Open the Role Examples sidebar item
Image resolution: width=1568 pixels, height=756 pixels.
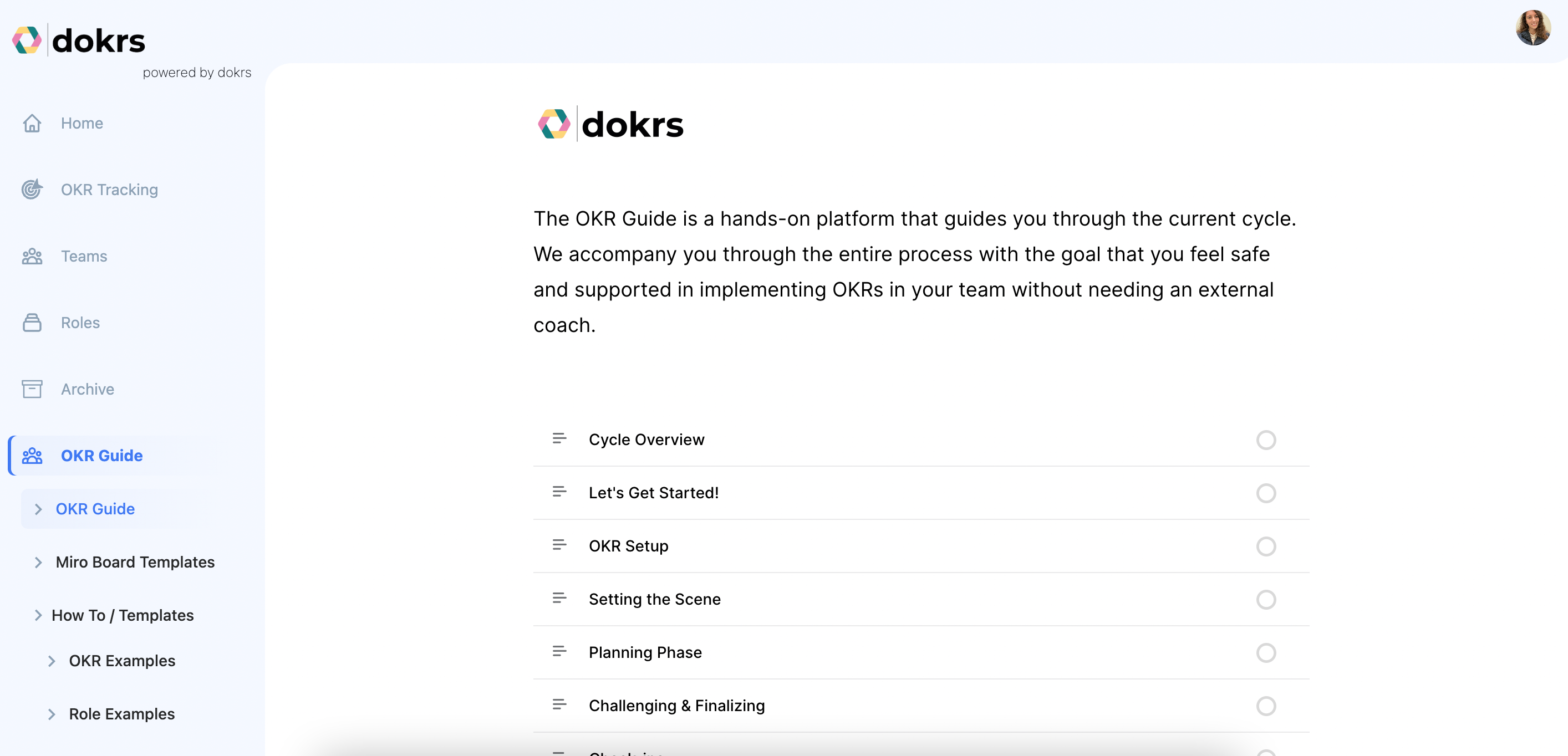(x=122, y=714)
